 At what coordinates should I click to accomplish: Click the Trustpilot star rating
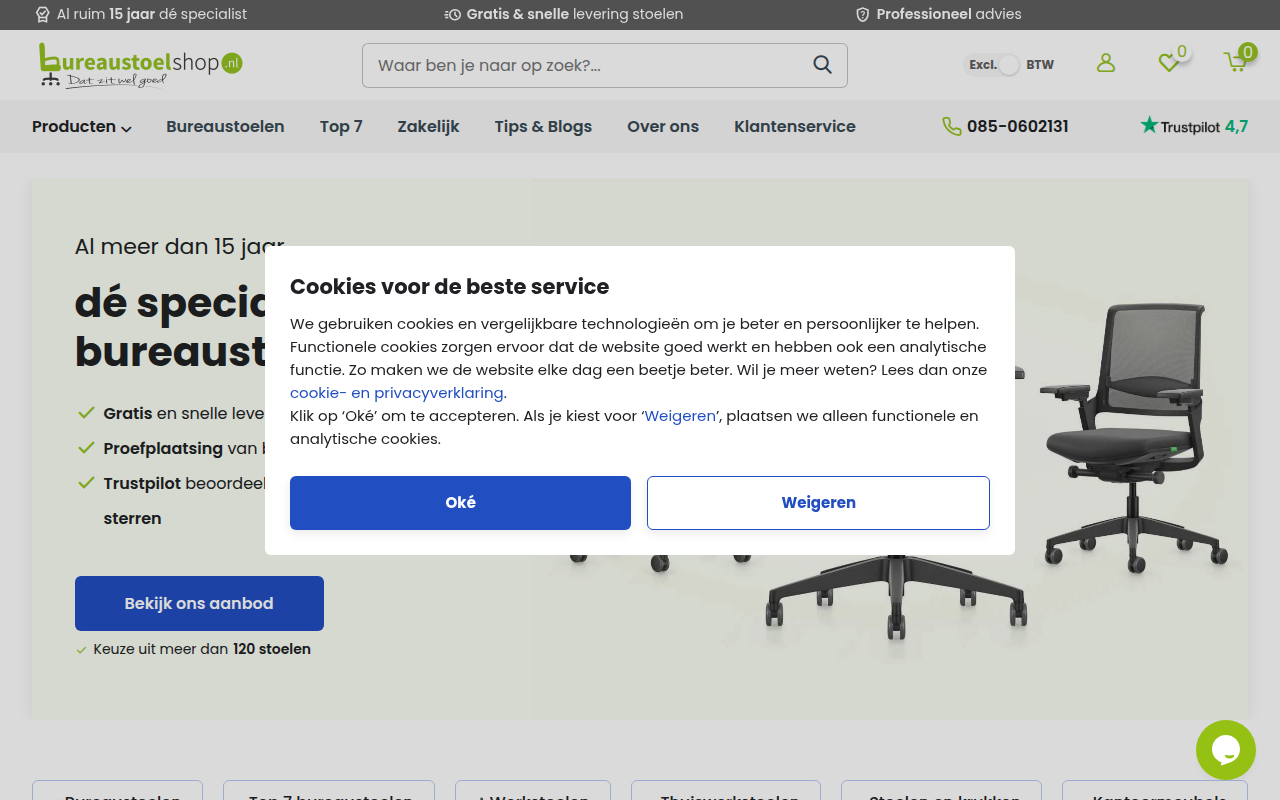(1194, 126)
